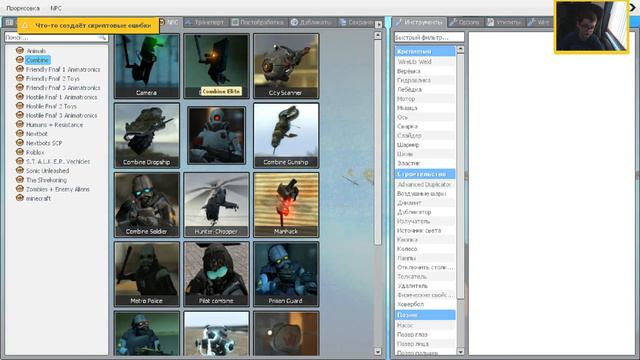Open the Animals category icon

pos(20,50)
